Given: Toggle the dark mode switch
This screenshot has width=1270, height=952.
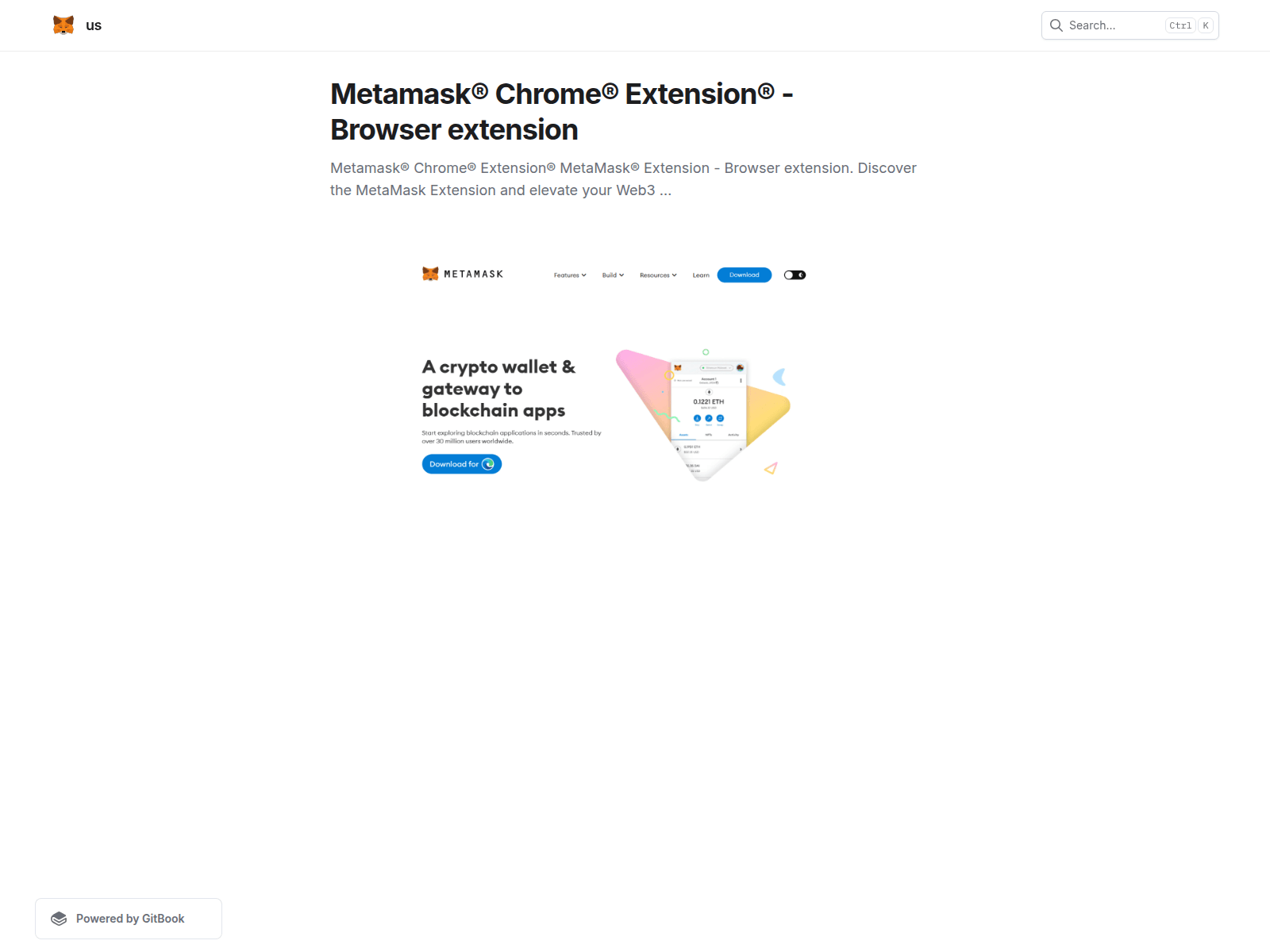Looking at the screenshot, I should click(x=795, y=275).
